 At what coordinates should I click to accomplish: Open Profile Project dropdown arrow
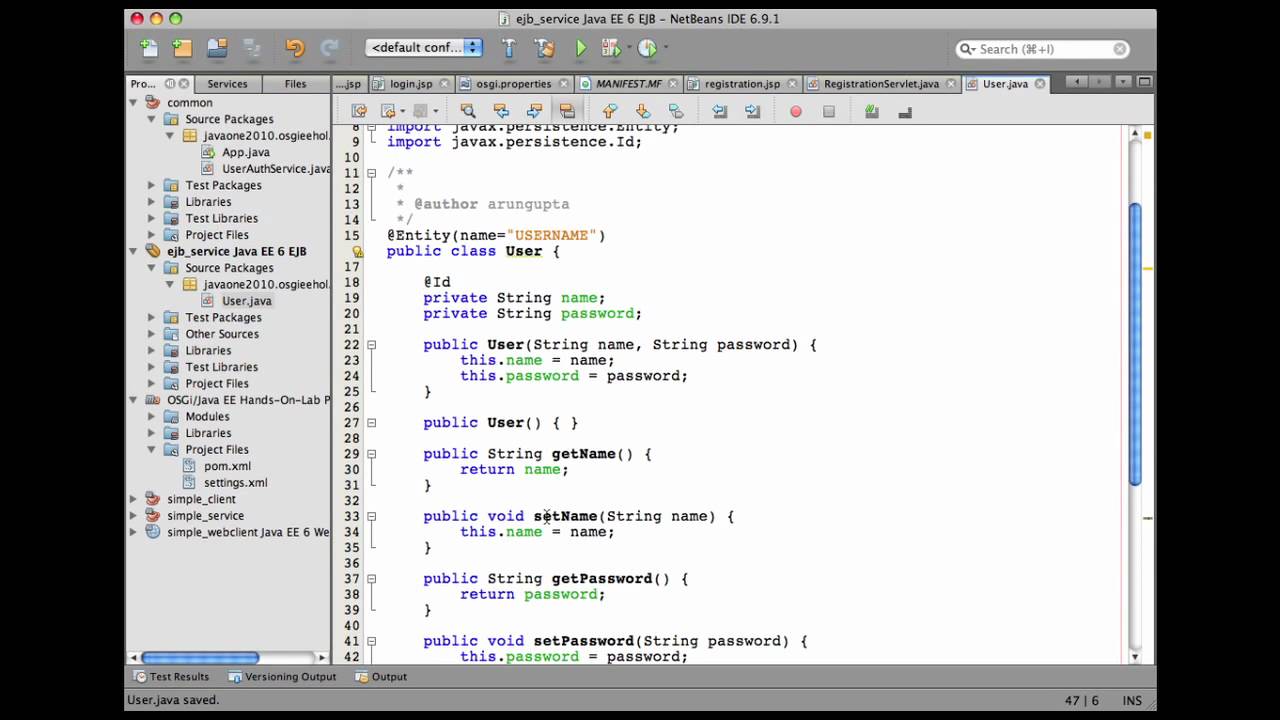coord(664,48)
